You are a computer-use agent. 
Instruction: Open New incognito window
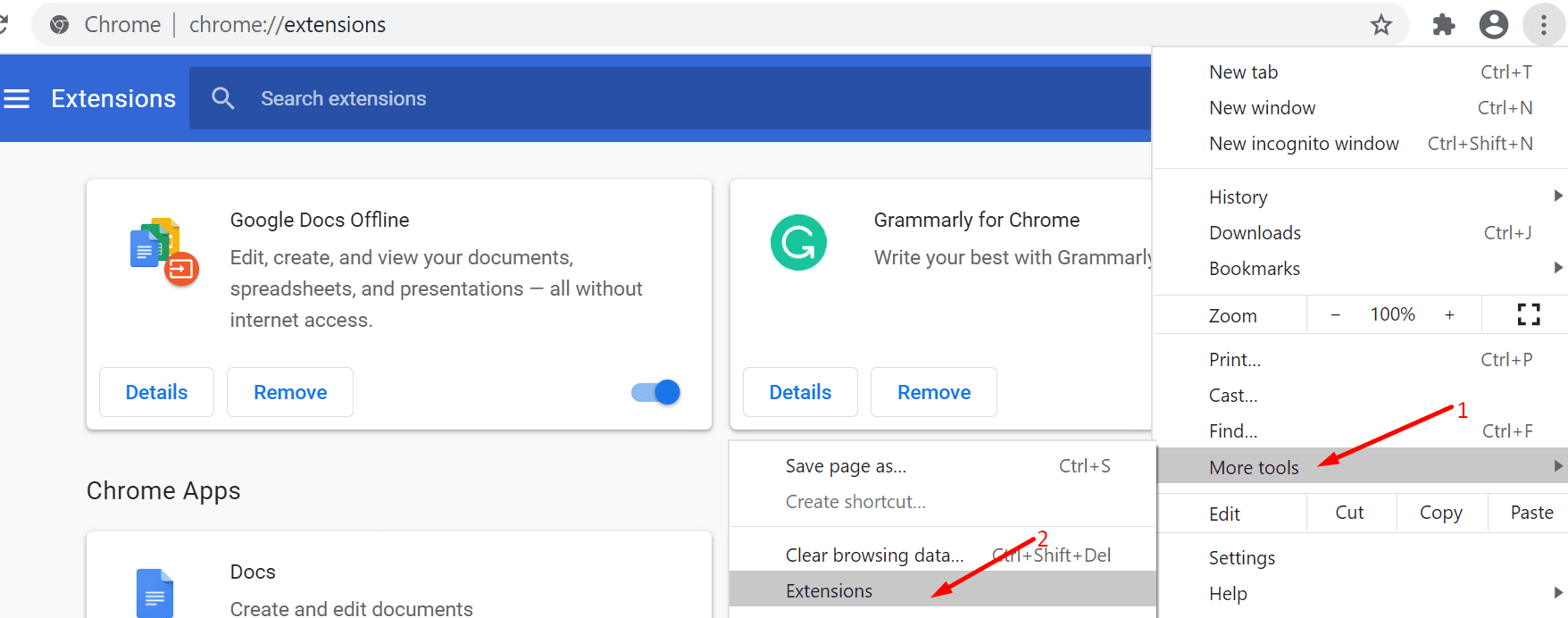click(x=1360, y=144)
